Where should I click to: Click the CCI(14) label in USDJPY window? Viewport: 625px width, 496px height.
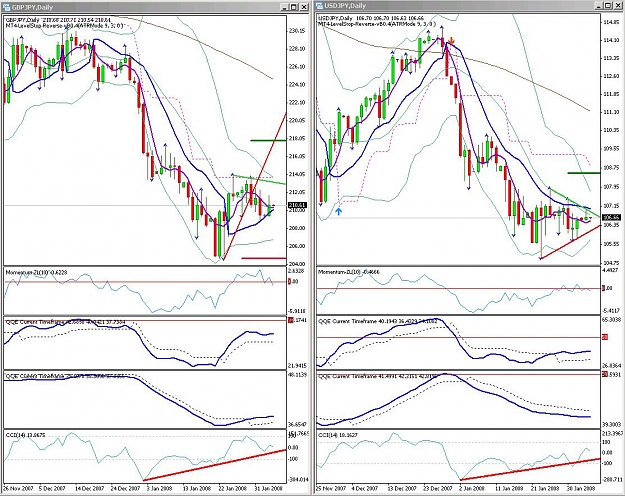tap(327, 435)
